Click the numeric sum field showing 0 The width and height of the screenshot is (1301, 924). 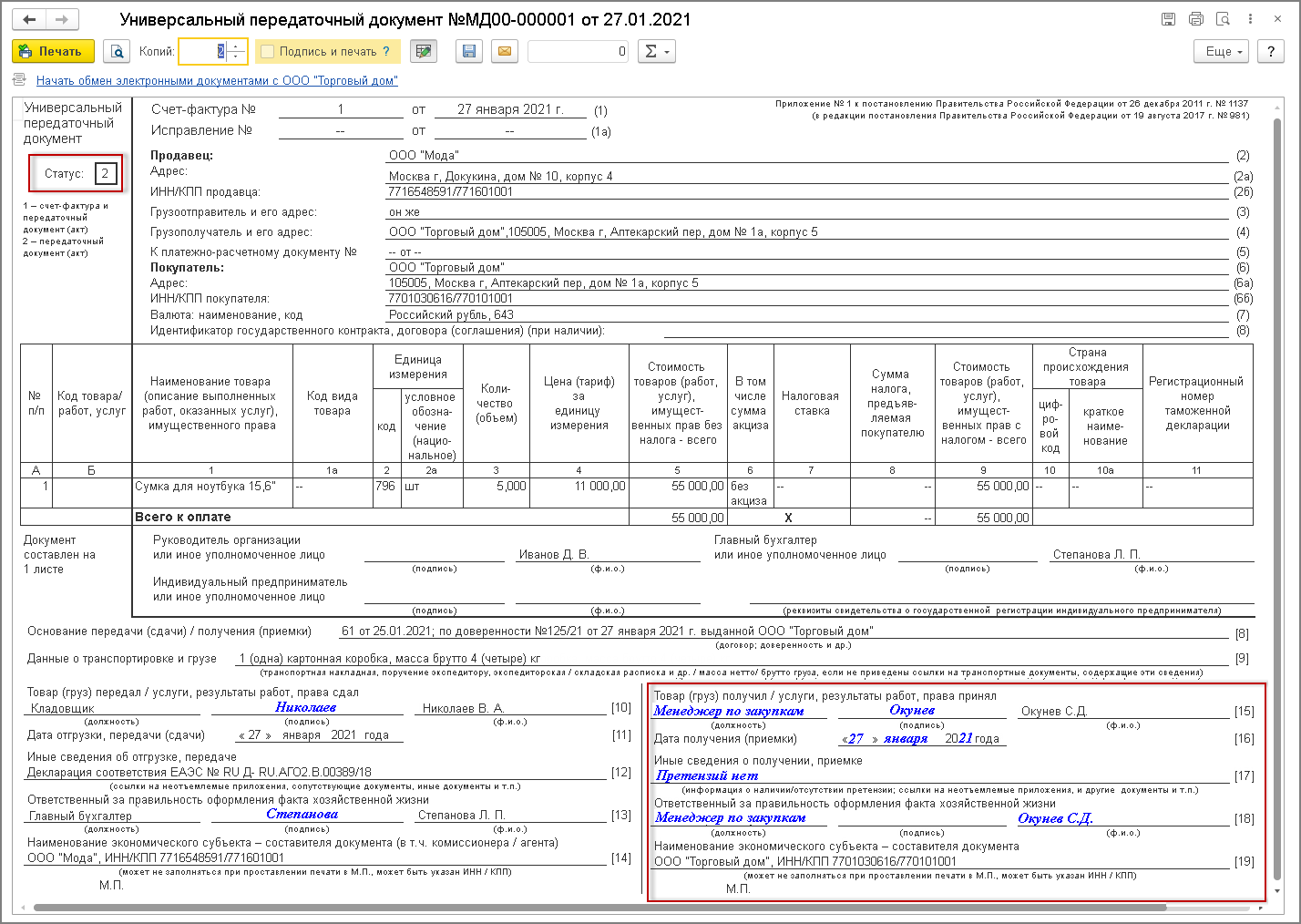click(x=579, y=52)
